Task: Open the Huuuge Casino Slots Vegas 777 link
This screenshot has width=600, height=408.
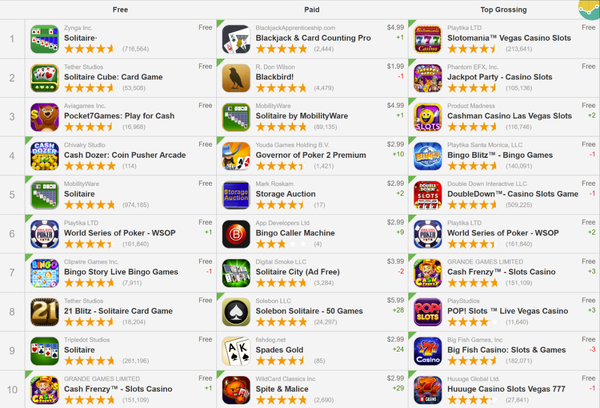Action: pyautogui.click(x=506, y=389)
